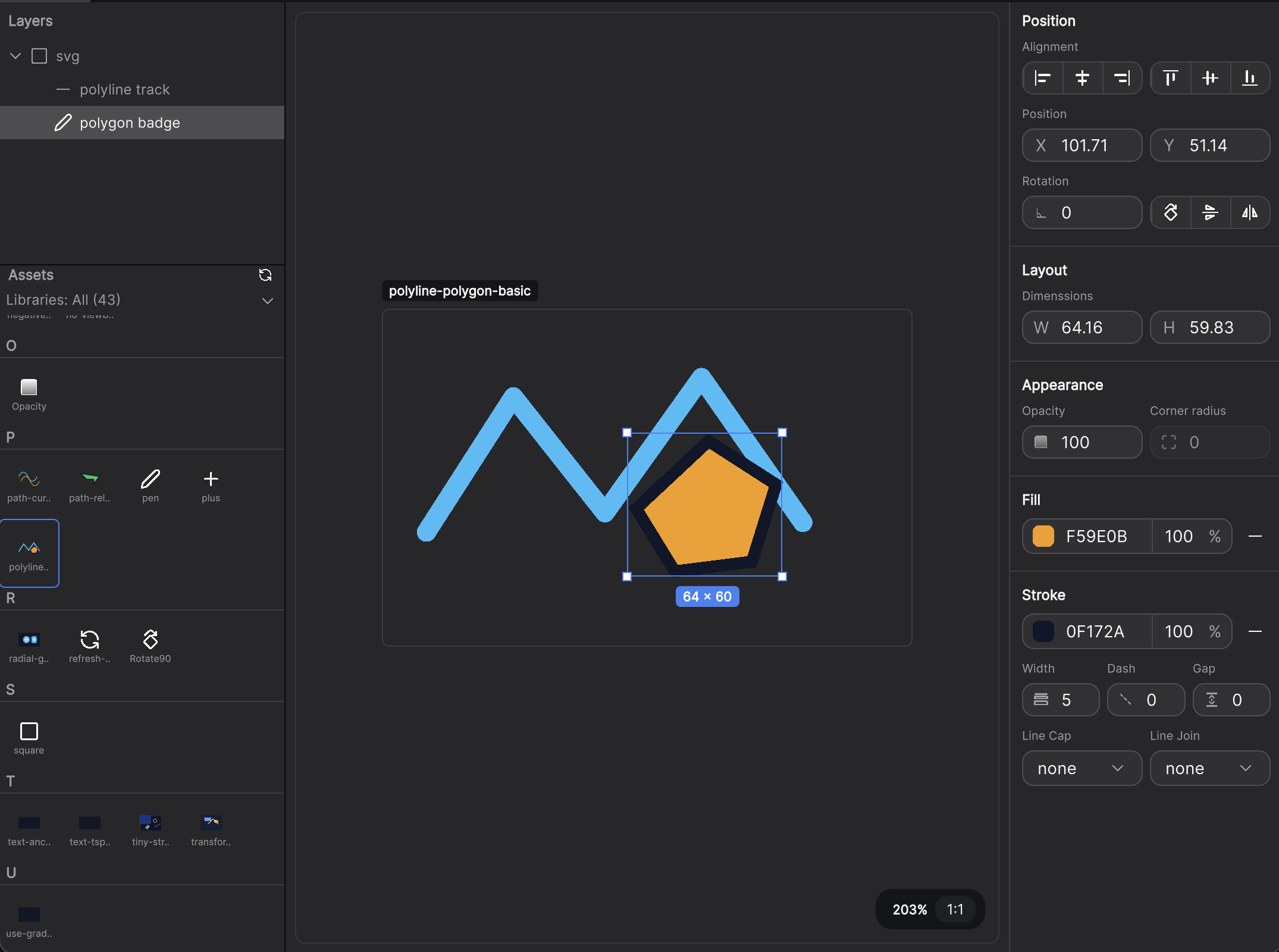Select the Opacity asset thumbnail
The width and height of the screenshot is (1279, 952).
[29, 388]
